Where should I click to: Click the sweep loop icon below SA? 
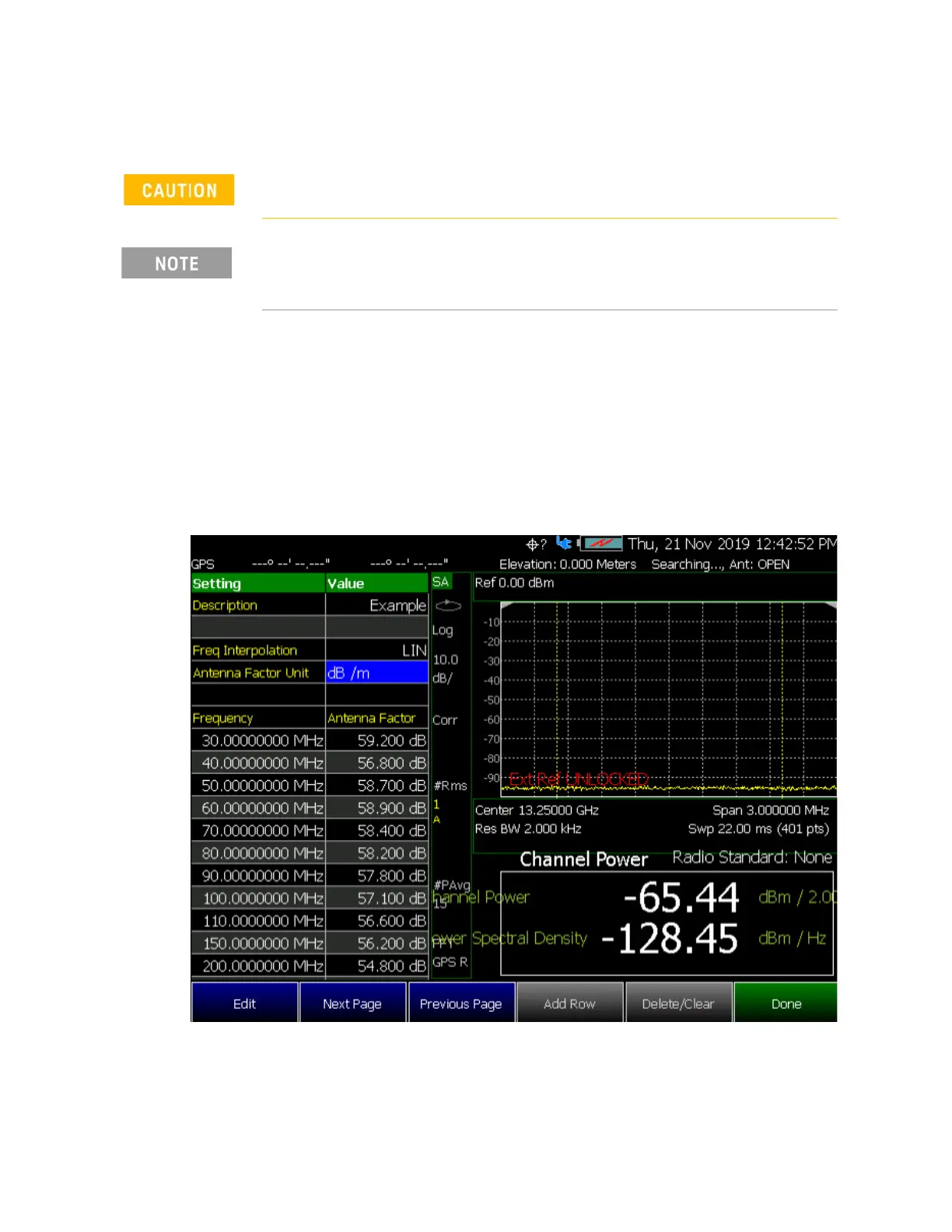click(x=448, y=606)
